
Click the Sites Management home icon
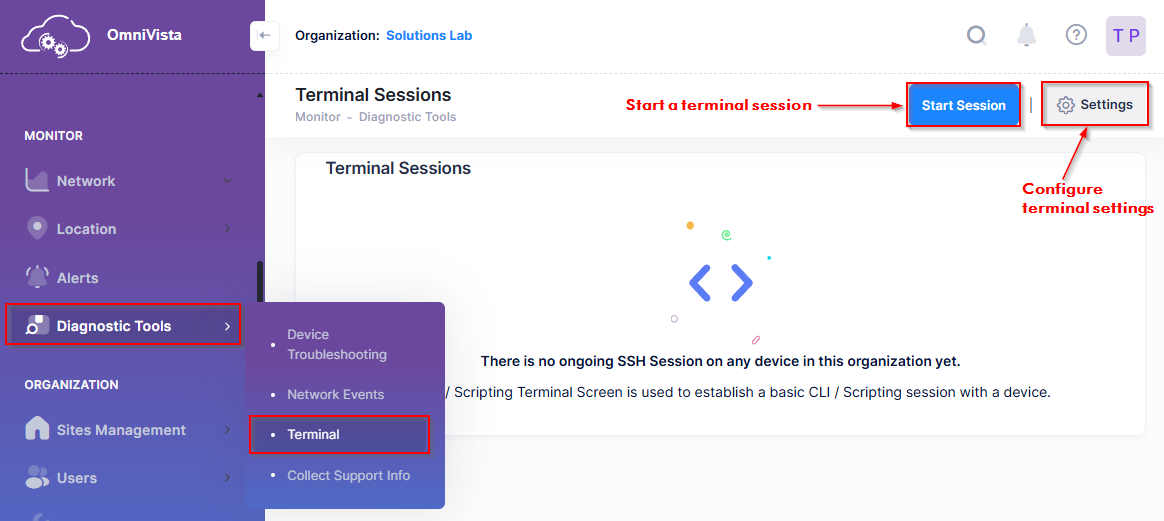pyautogui.click(x=37, y=429)
